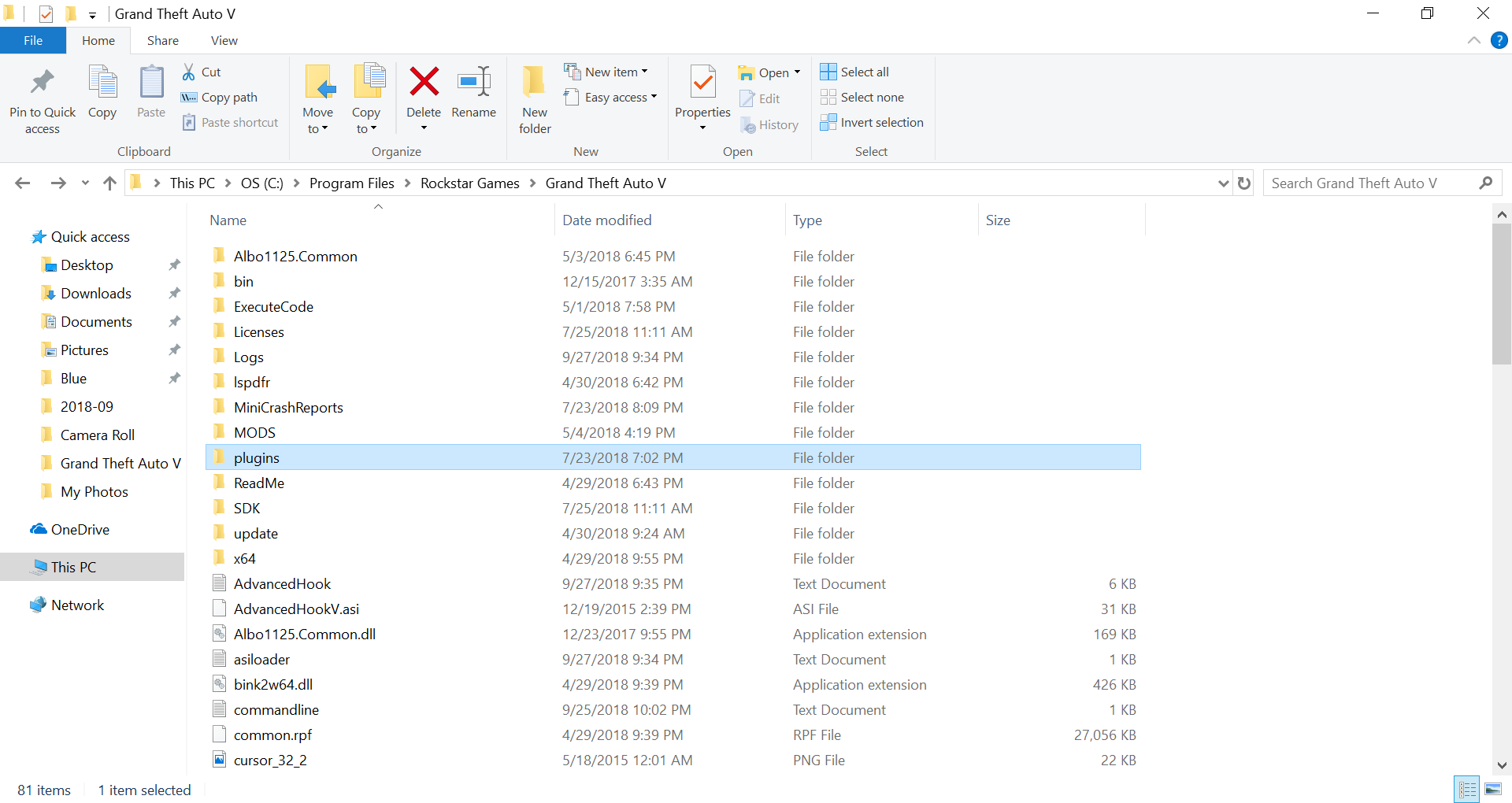
Task: Click Pin to Quick access icon
Action: click(43, 81)
